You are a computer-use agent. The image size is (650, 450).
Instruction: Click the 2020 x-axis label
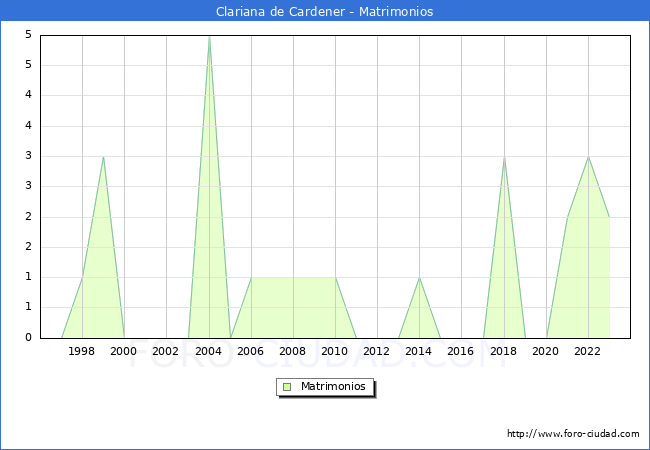coord(546,351)
